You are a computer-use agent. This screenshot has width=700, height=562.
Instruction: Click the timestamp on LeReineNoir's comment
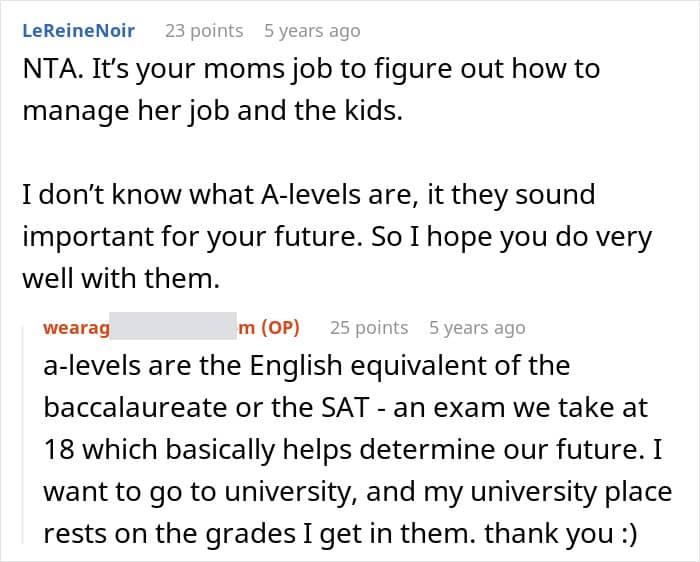pyautogui.click(x=311, y=31)
